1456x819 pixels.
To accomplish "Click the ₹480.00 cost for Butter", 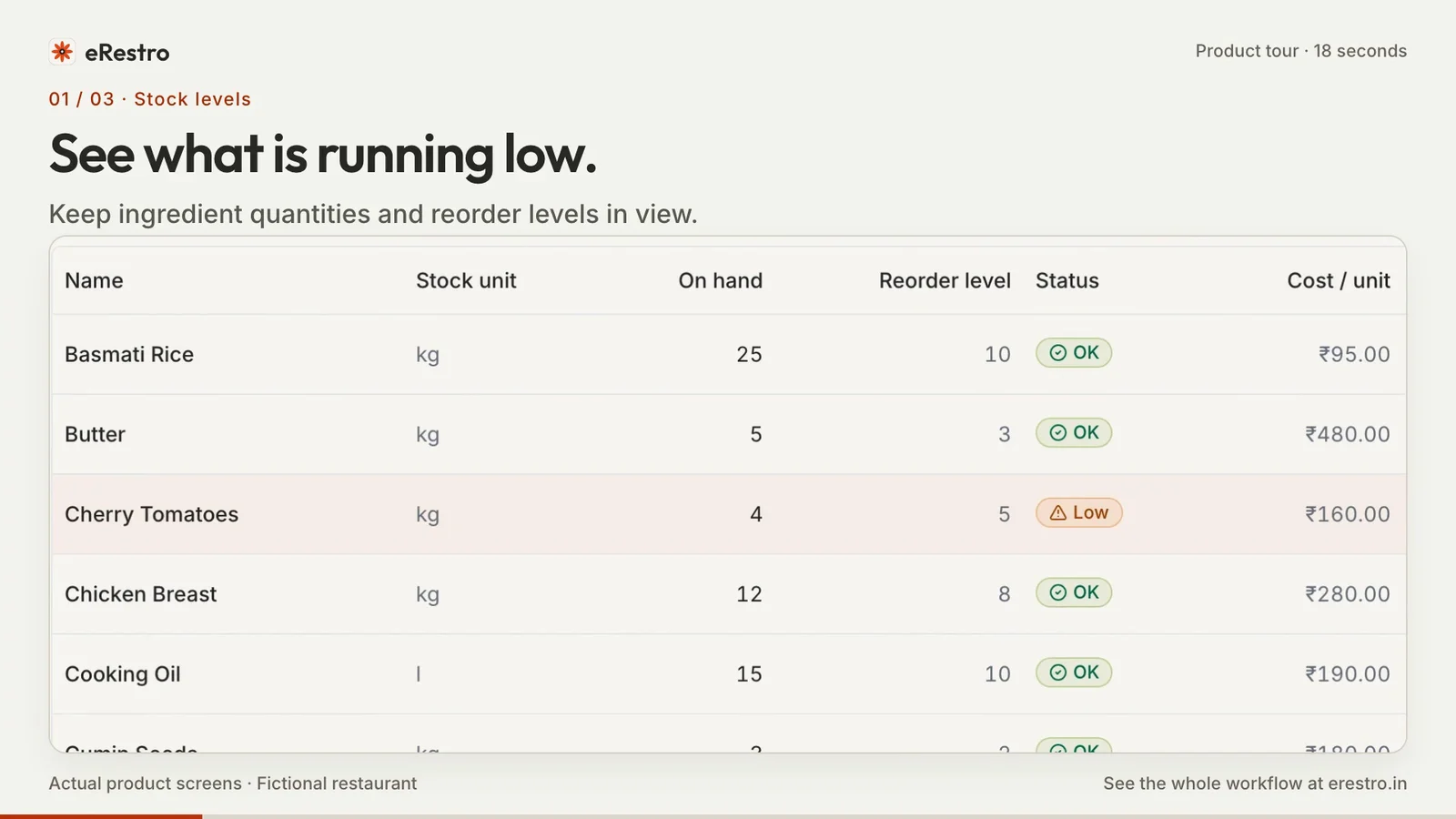I will tap(1348, 435).
